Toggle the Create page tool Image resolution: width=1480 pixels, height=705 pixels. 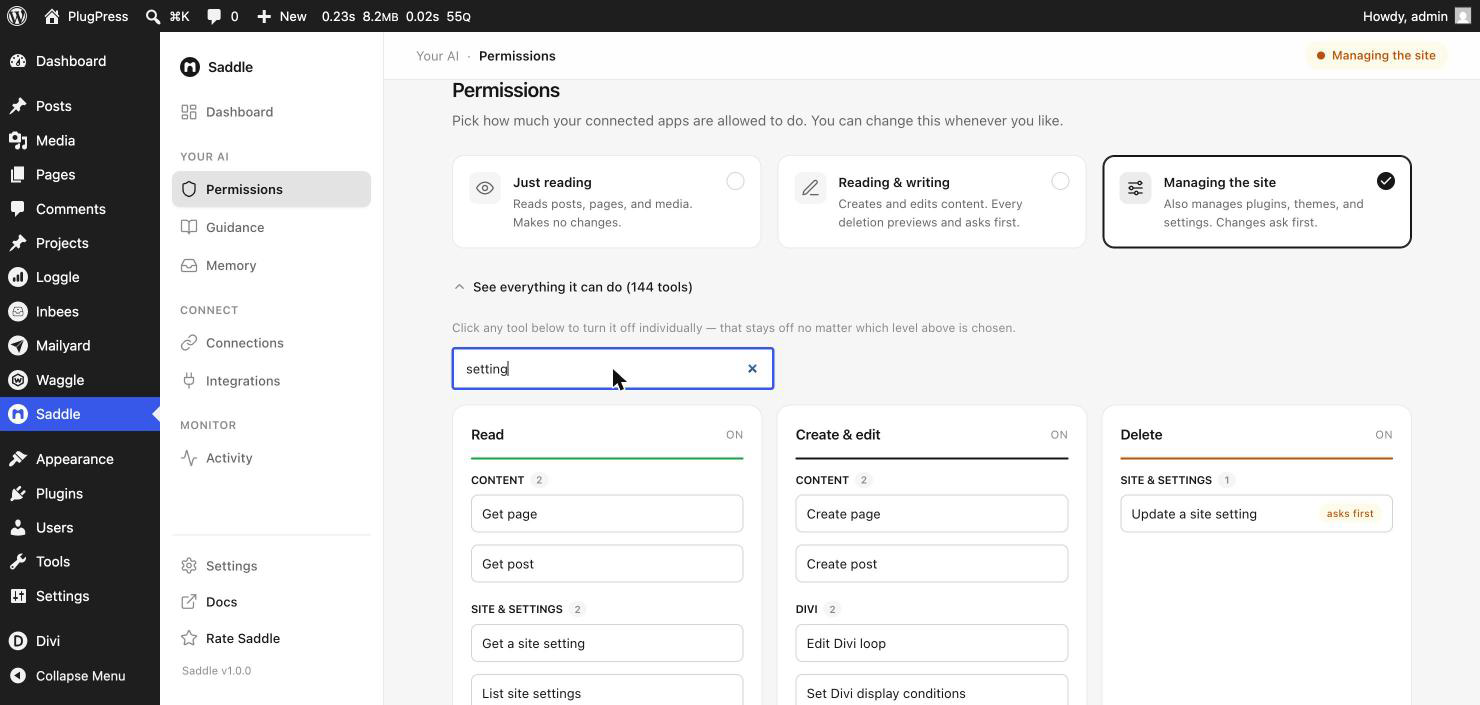[932, 514]
